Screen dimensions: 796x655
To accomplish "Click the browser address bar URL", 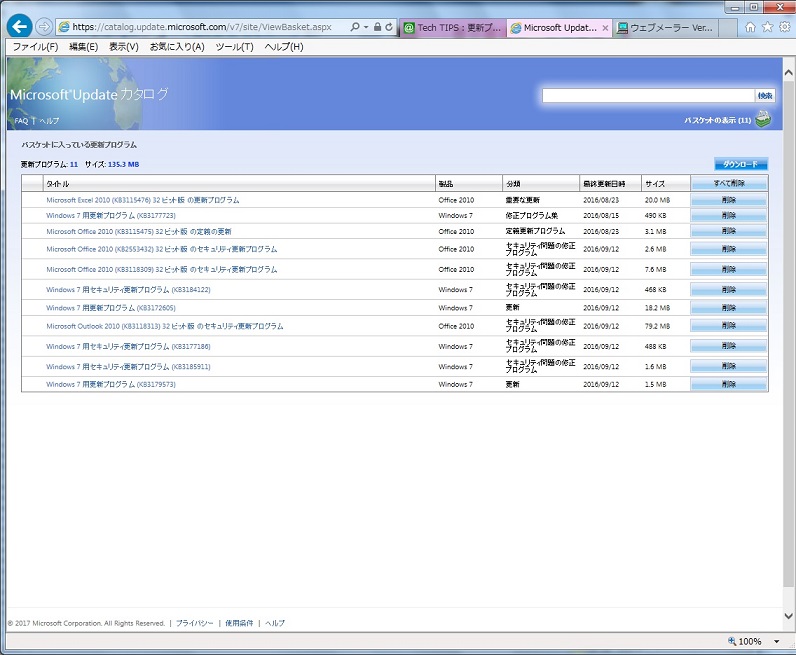I will (202, 27).
